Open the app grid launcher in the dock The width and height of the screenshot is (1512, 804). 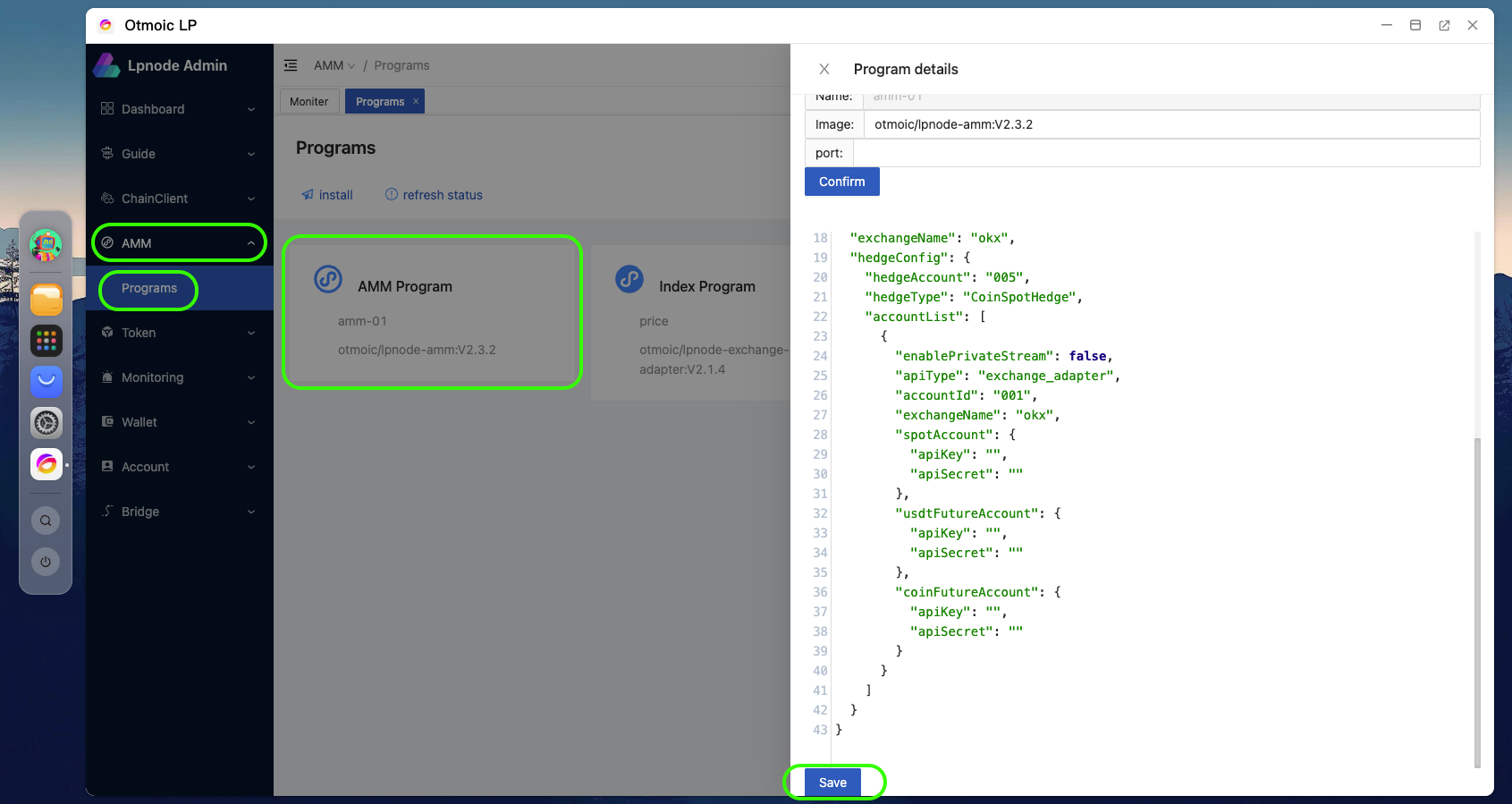coord(46,341)
